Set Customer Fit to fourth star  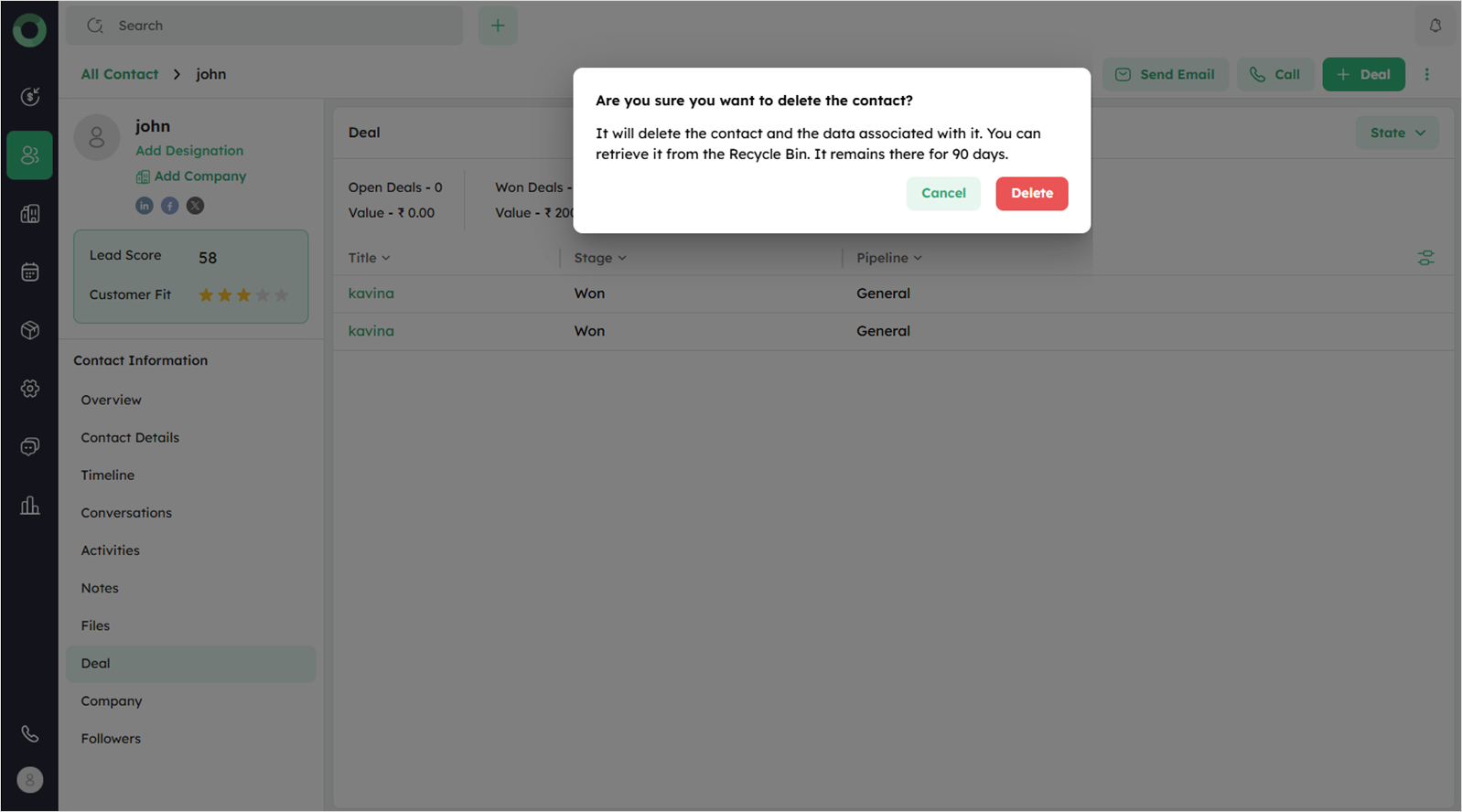(263, 294)
